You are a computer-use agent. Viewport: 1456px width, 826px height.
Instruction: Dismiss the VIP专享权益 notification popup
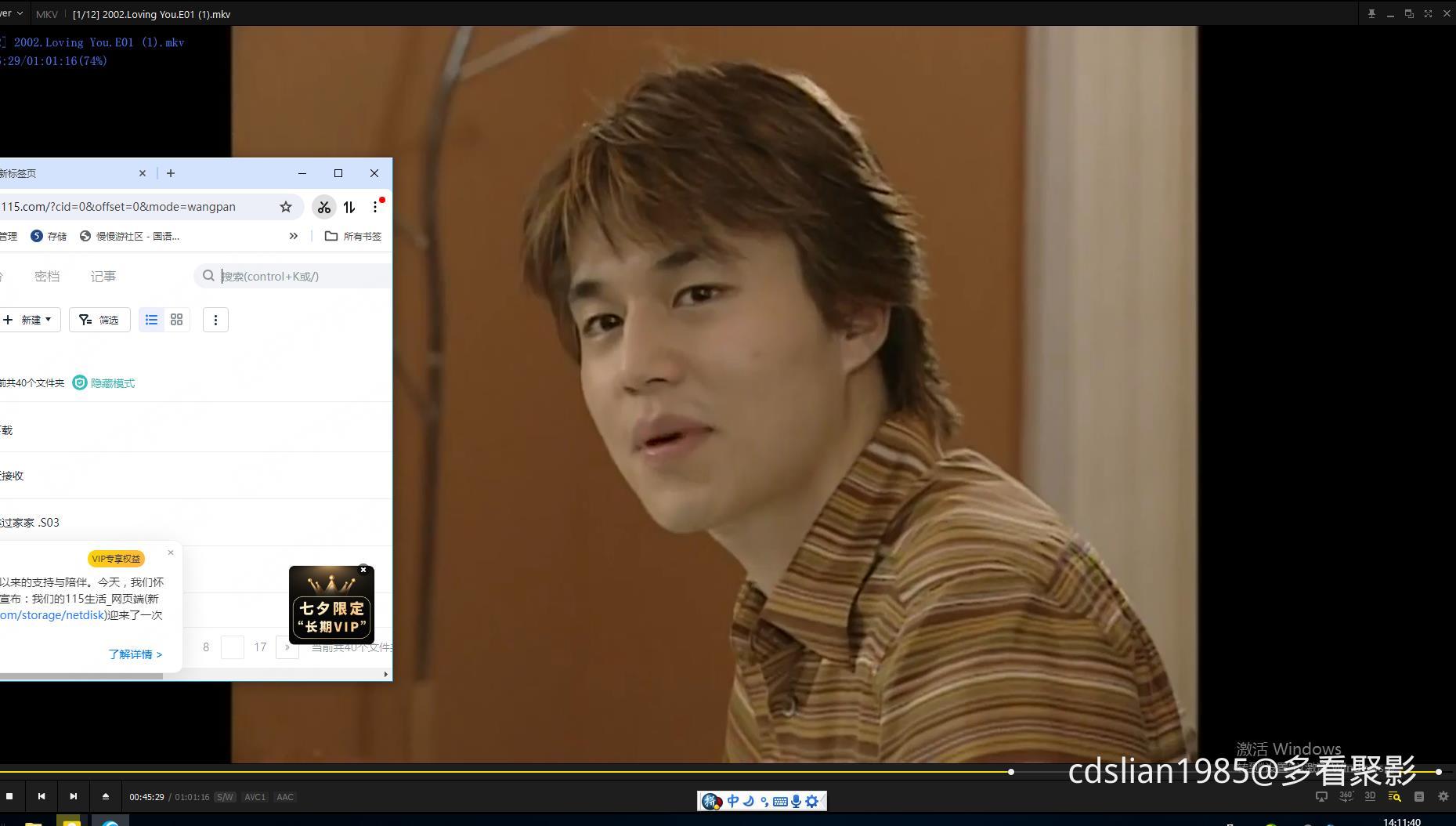point(171,552)
